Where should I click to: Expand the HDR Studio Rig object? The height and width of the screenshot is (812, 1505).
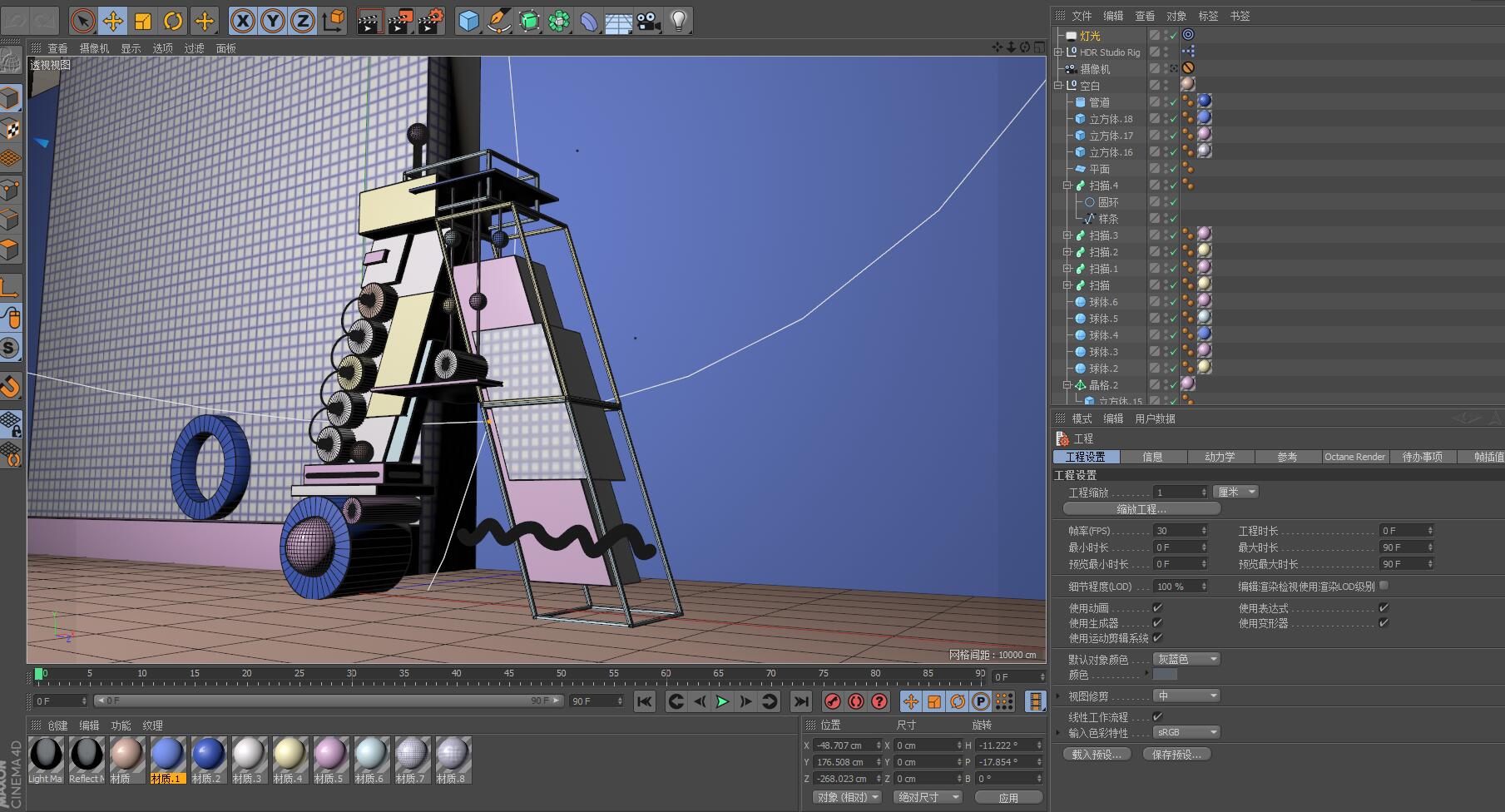point(1058,52)
